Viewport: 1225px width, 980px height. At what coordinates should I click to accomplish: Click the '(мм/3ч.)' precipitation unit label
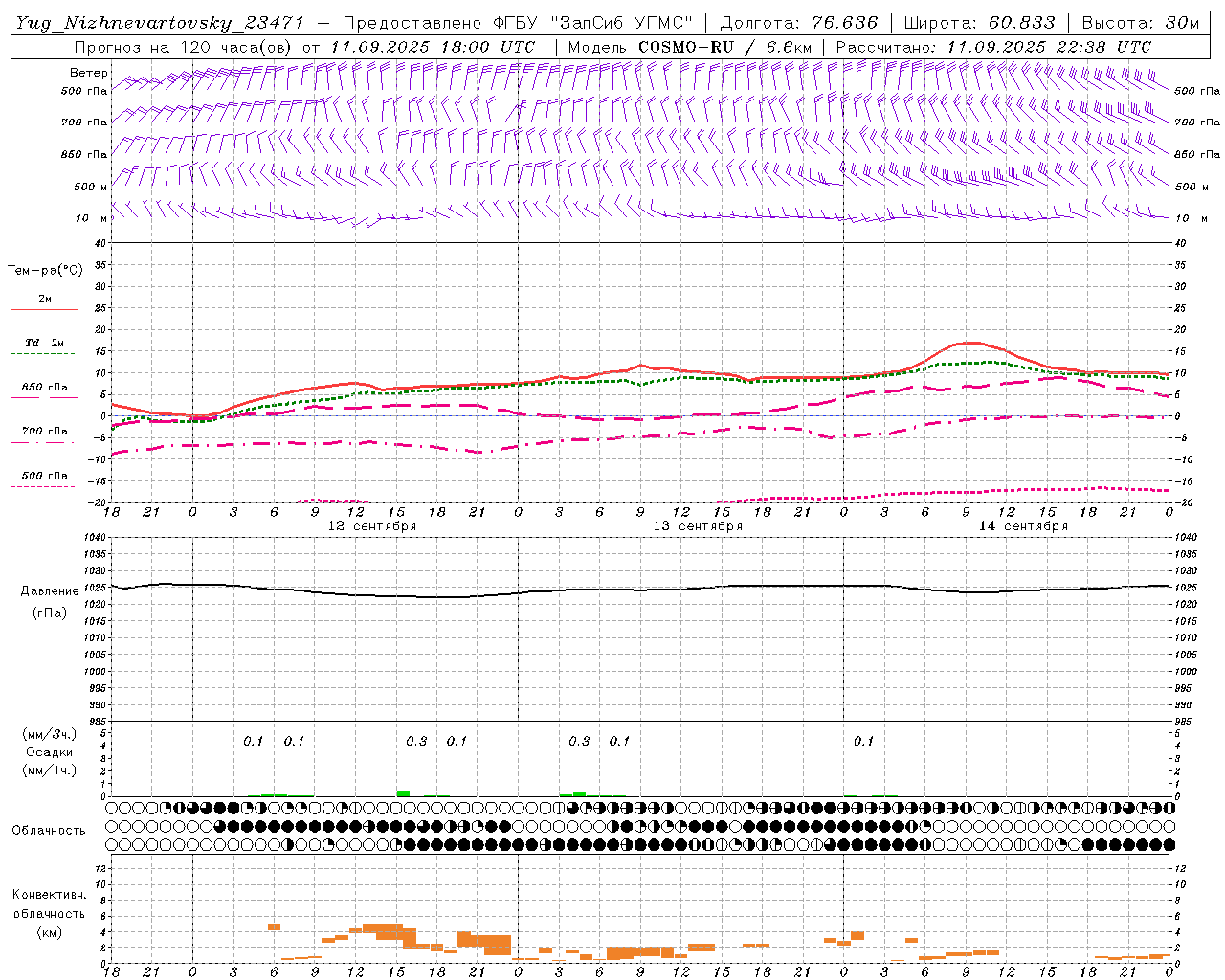(x=50, y=734)
